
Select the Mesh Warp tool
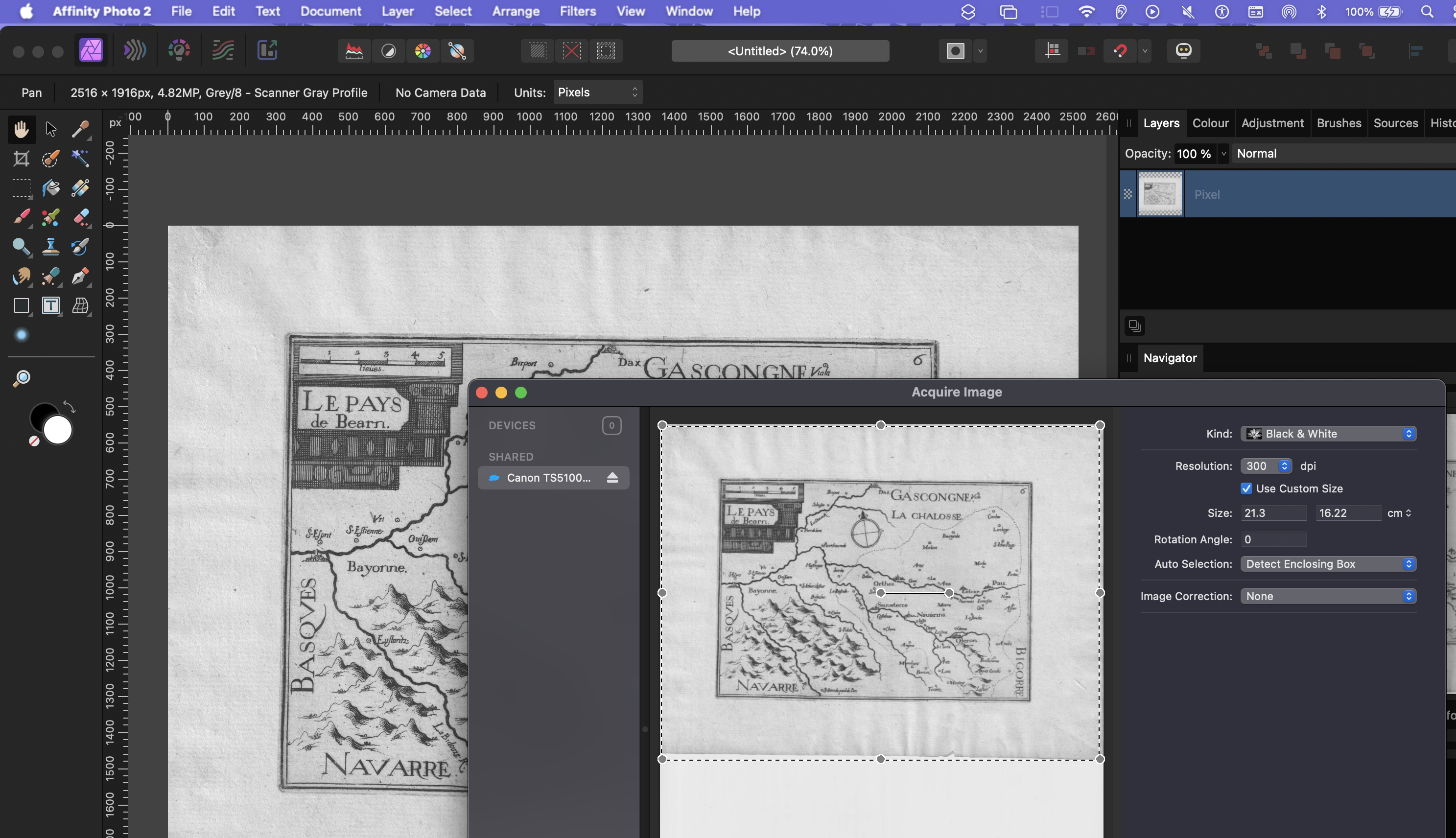pos(80,305)
